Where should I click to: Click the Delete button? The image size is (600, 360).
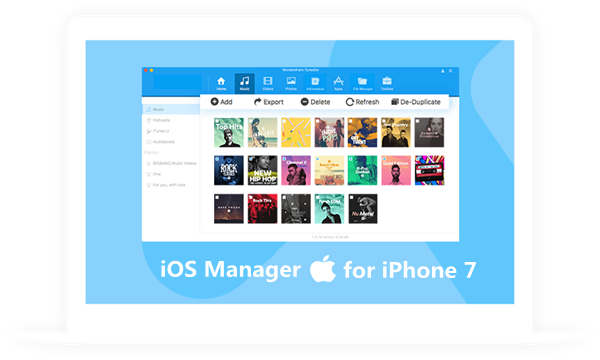pos(315,102)
